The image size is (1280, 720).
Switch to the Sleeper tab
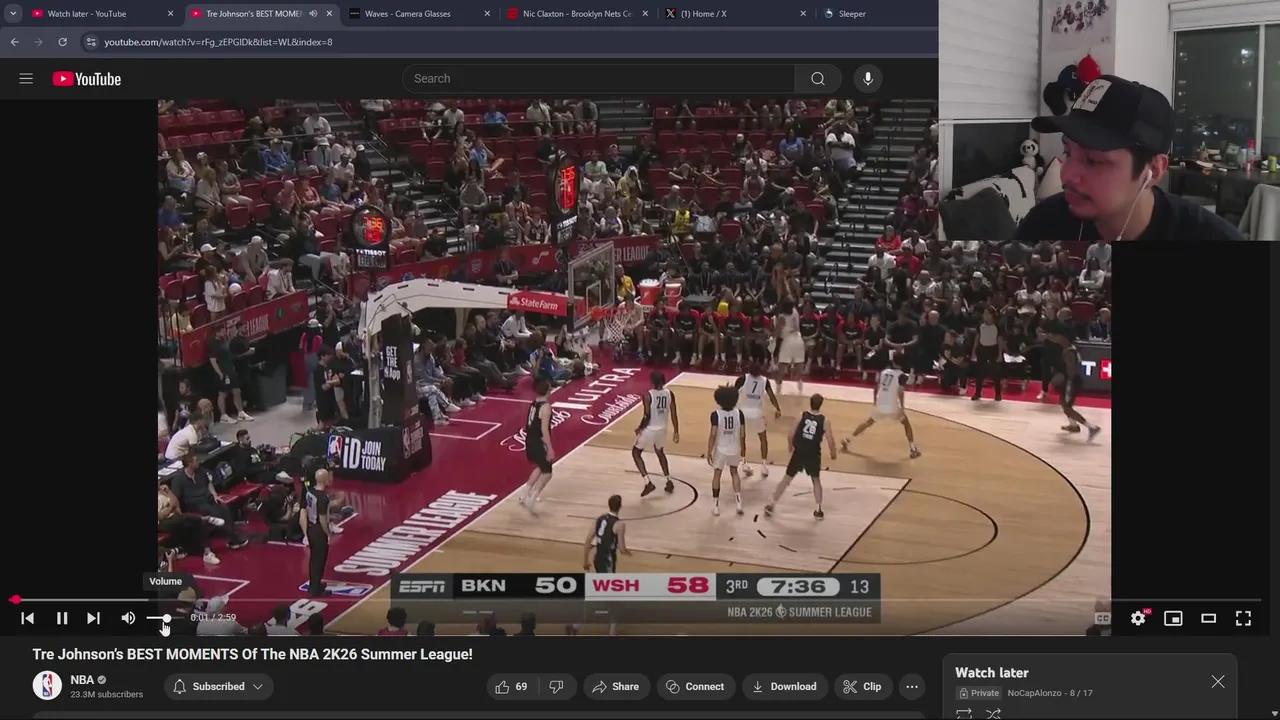point(852,14)
